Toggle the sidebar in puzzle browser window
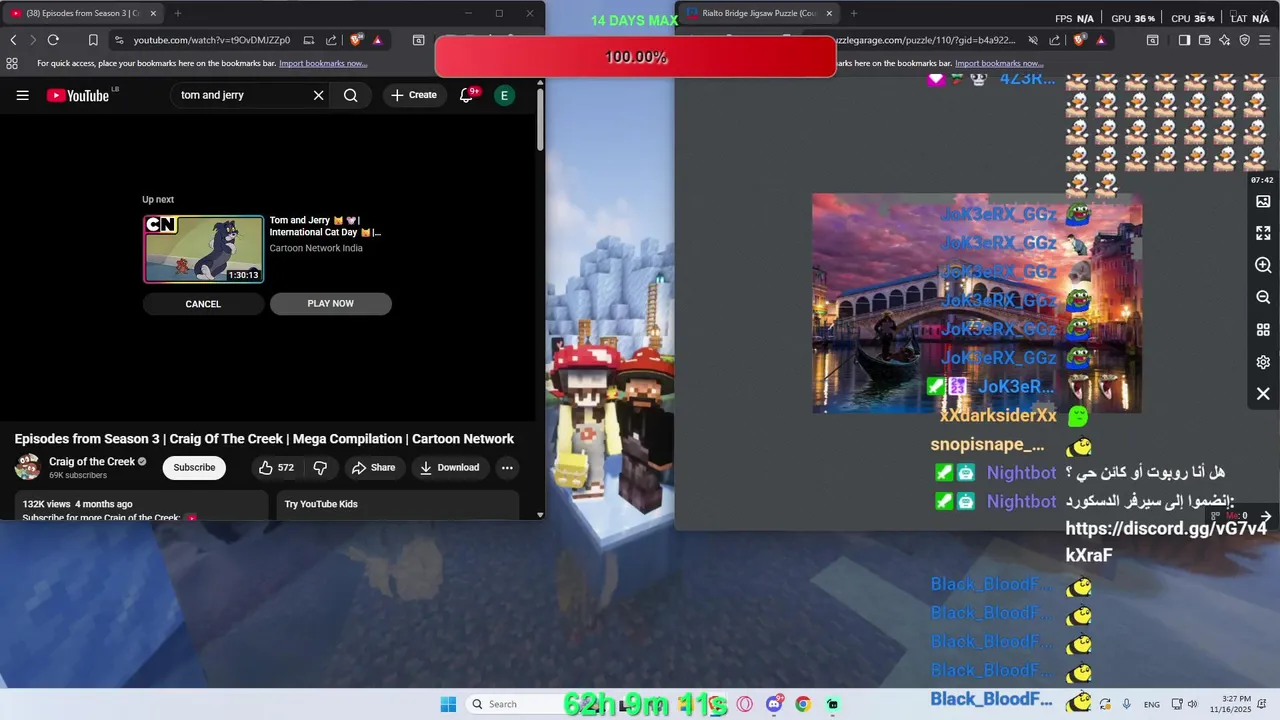Image resolution: width=1280 pixels, height=720 pixels. click(1184, 40)
